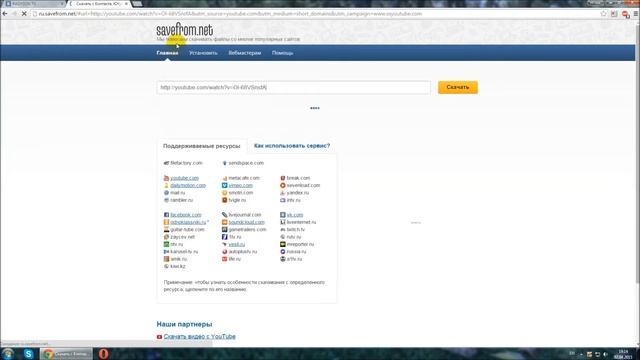Click the Скачать видео с YouTube link

pyautogui.click(x=200, y=337)
